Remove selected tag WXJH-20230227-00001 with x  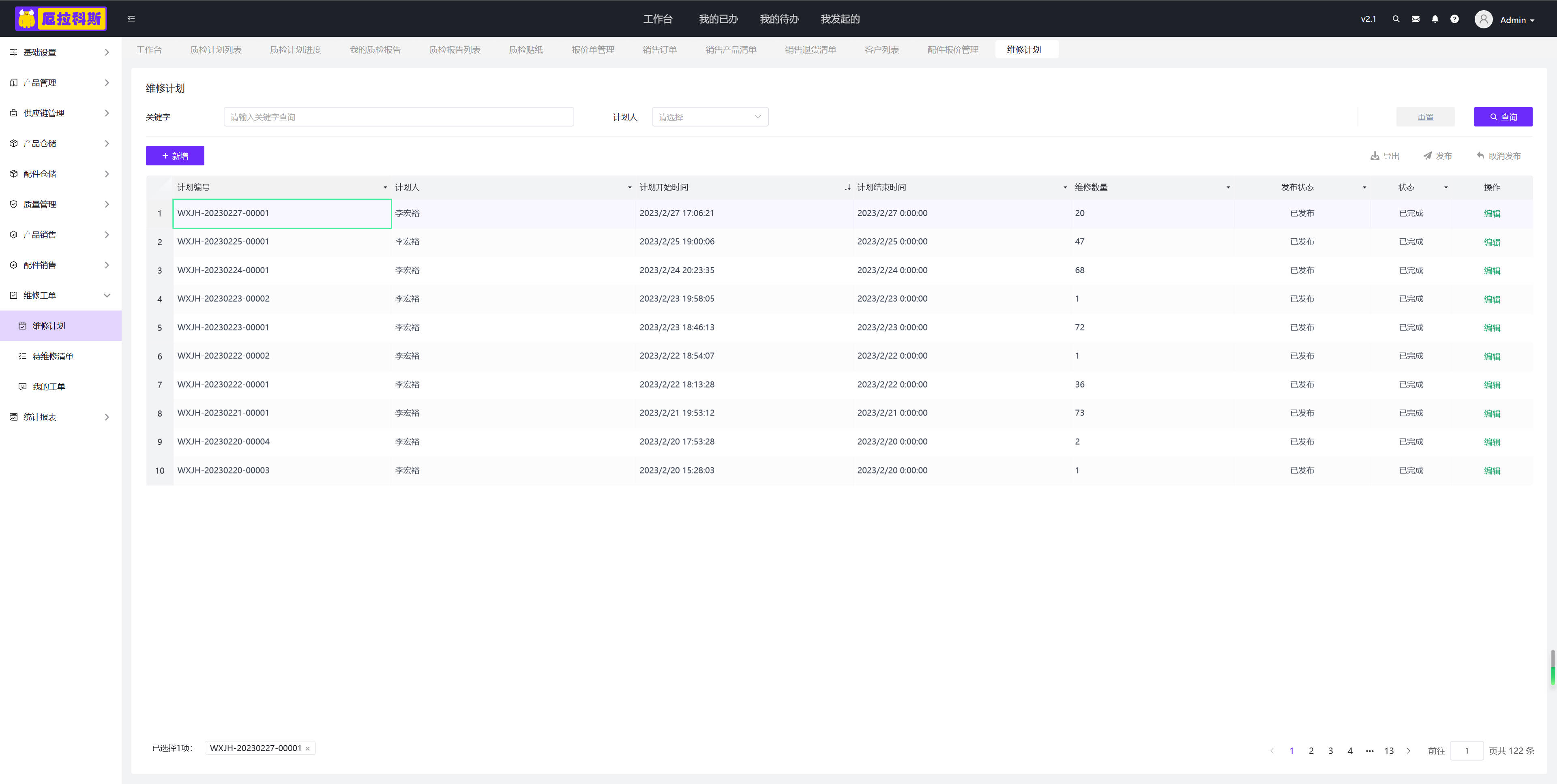pos(308,748)
